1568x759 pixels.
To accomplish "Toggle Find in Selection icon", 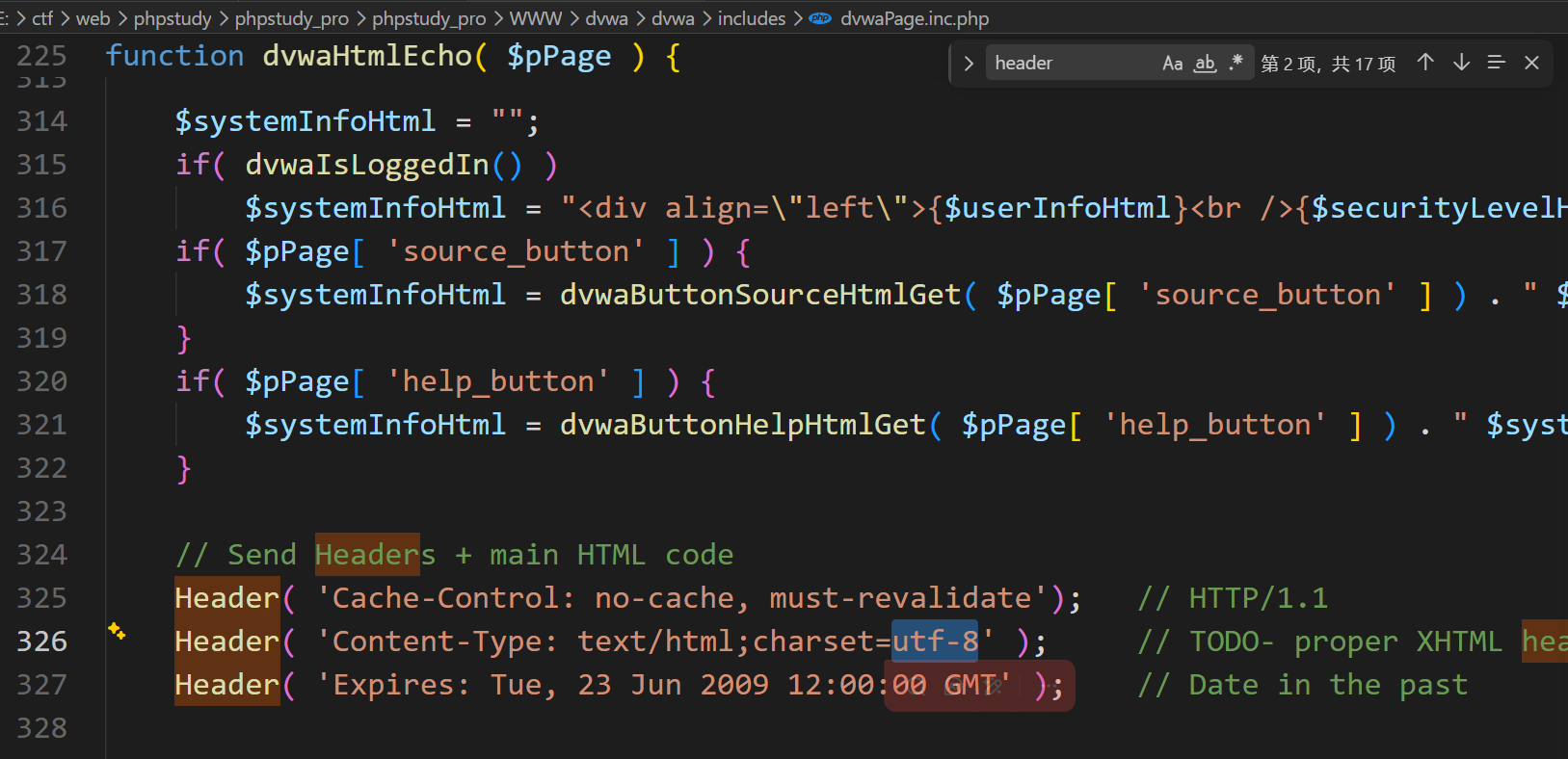I will [x=1496, y=63].
